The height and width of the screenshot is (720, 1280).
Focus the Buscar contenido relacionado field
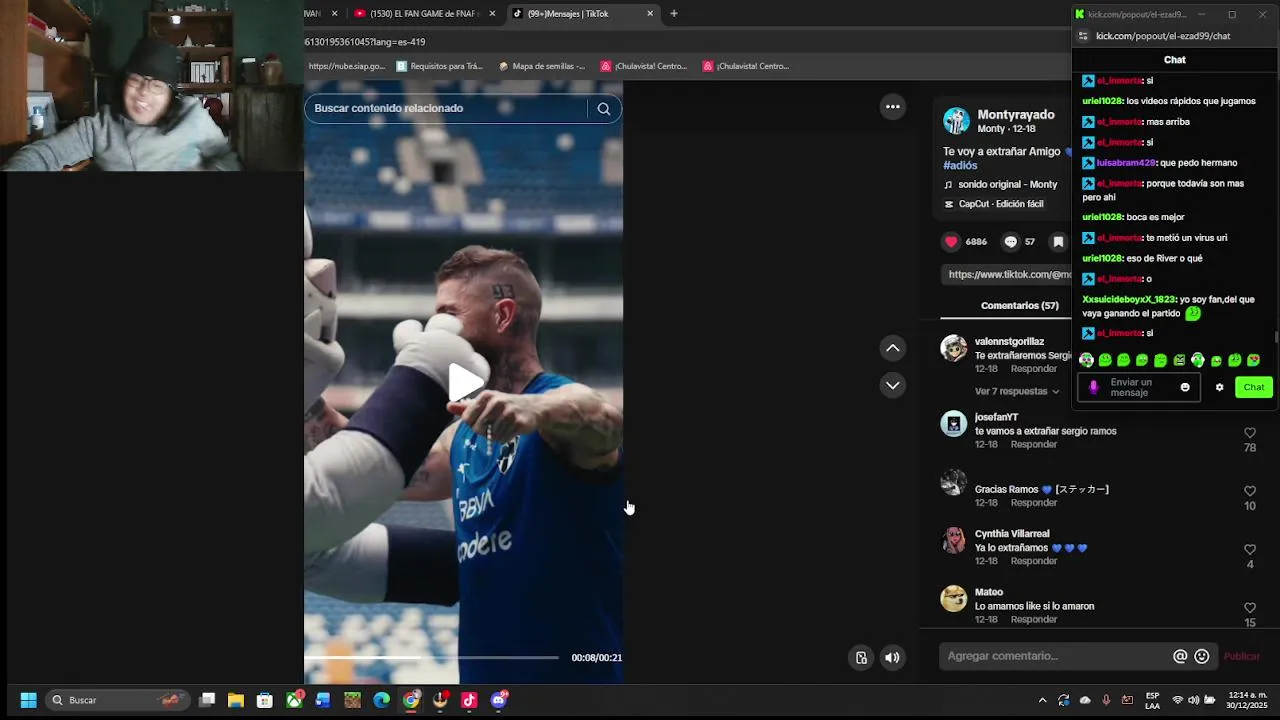tap(448, 108)
